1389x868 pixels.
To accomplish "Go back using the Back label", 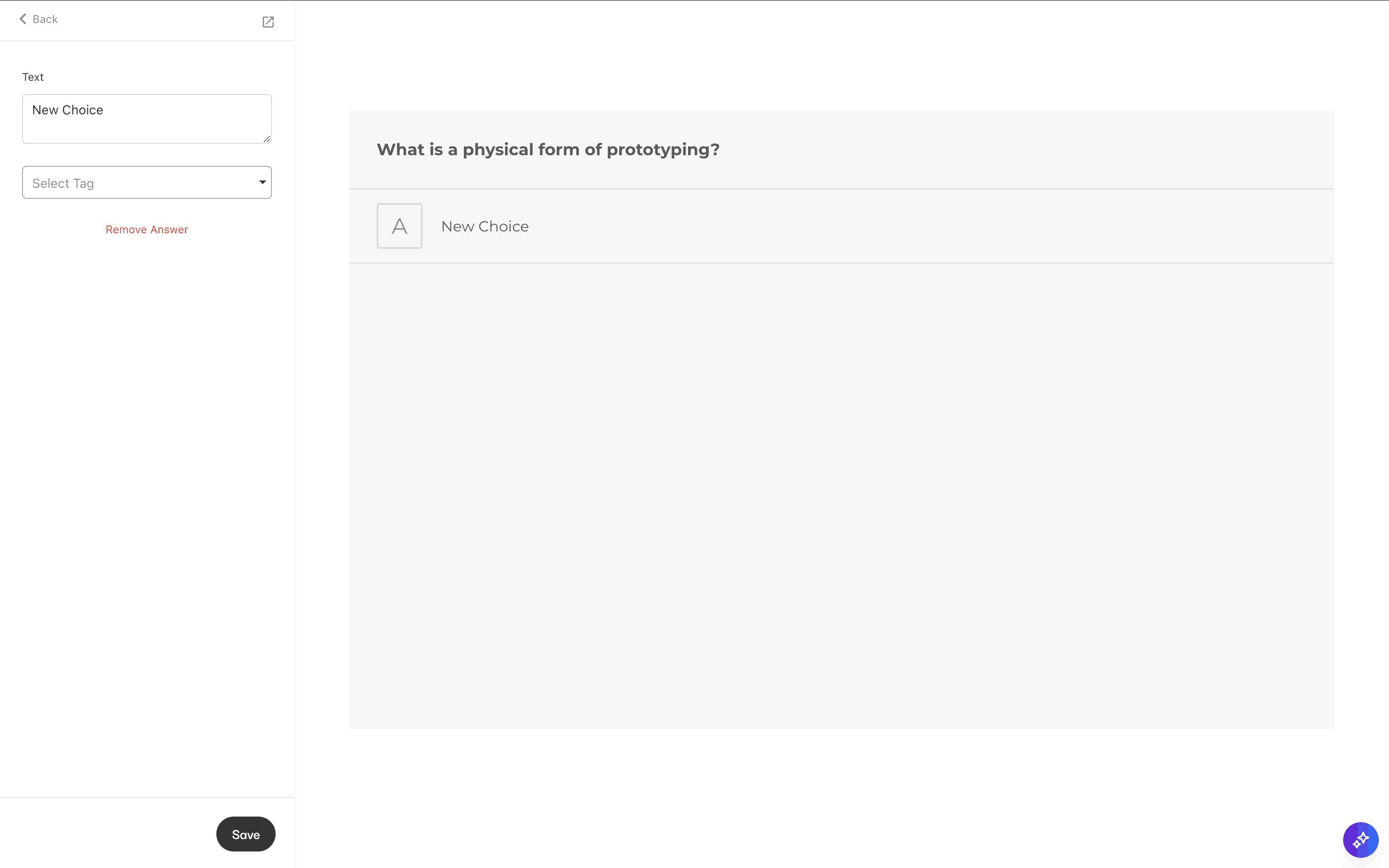I will click(45, 19).
